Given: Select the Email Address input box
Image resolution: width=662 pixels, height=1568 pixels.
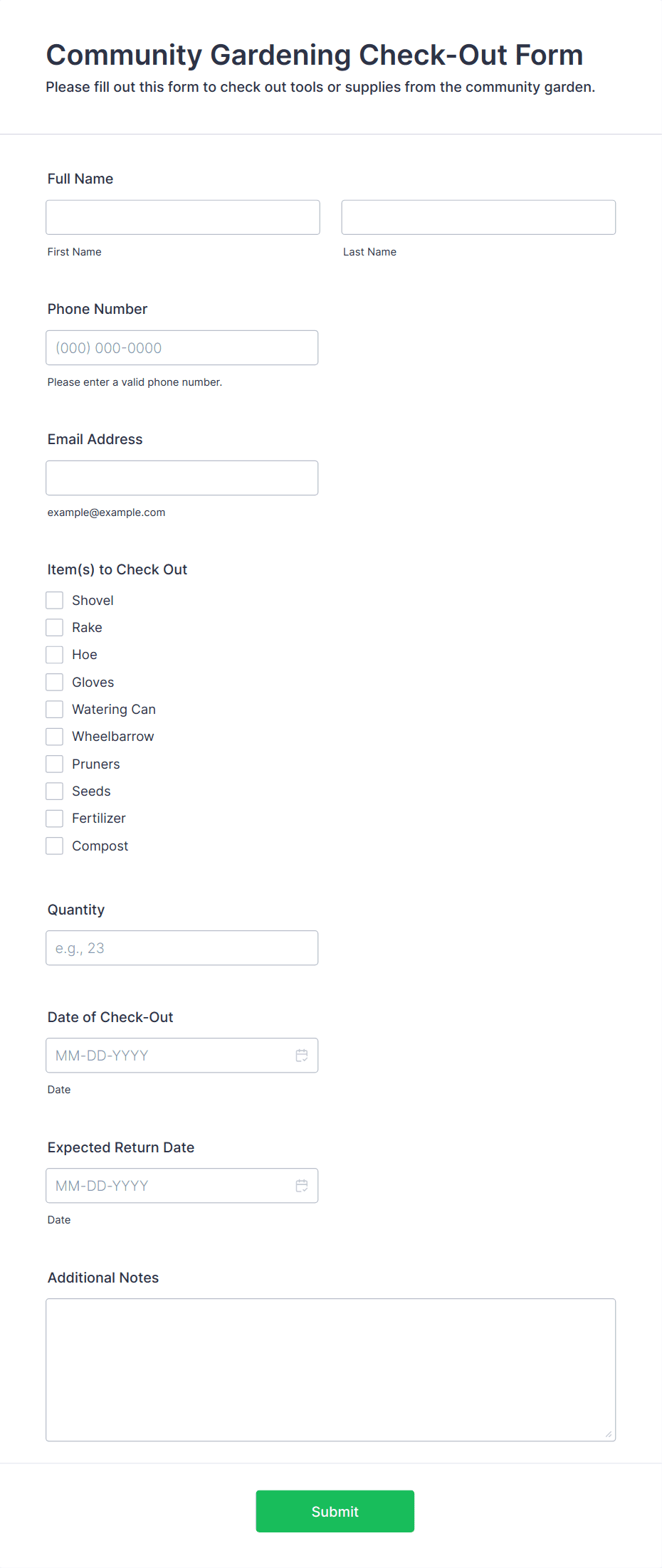Looking at the screenshot, I should (x=182, y=478).
